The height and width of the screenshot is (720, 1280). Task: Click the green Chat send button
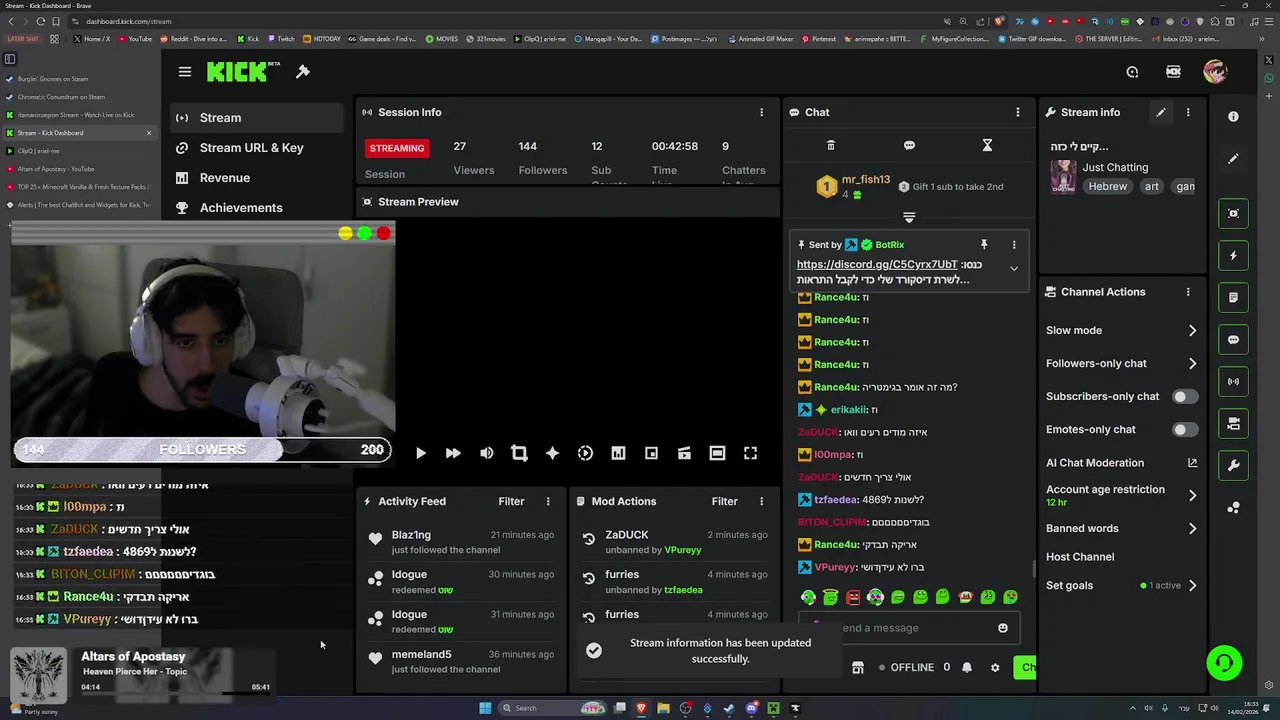tap(1025, 667)
